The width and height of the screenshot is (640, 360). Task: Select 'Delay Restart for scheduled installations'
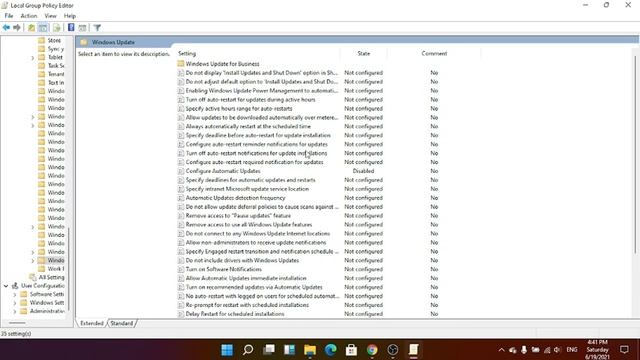[x=235, y=314]
